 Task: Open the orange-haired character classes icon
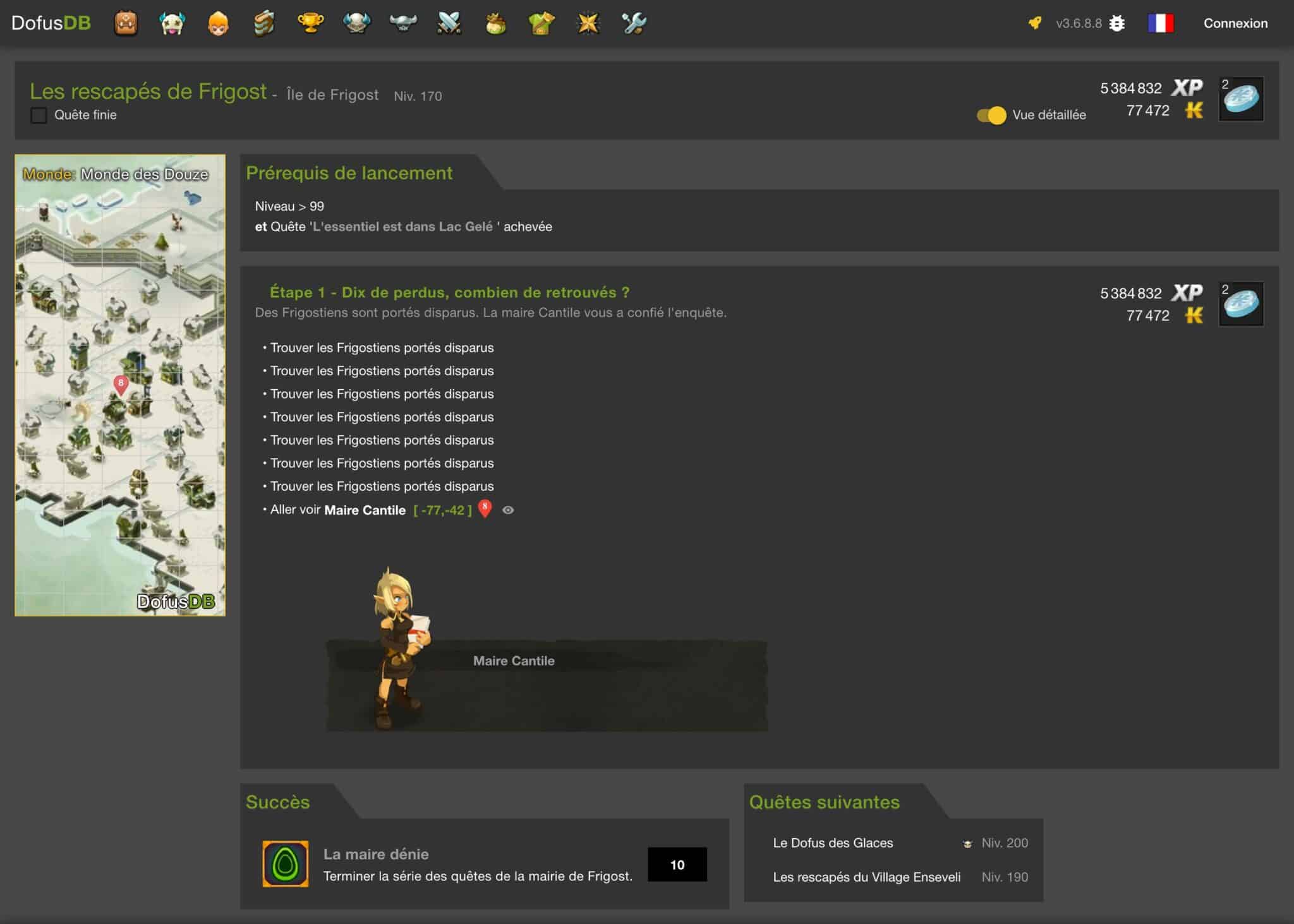pos(218,23)
